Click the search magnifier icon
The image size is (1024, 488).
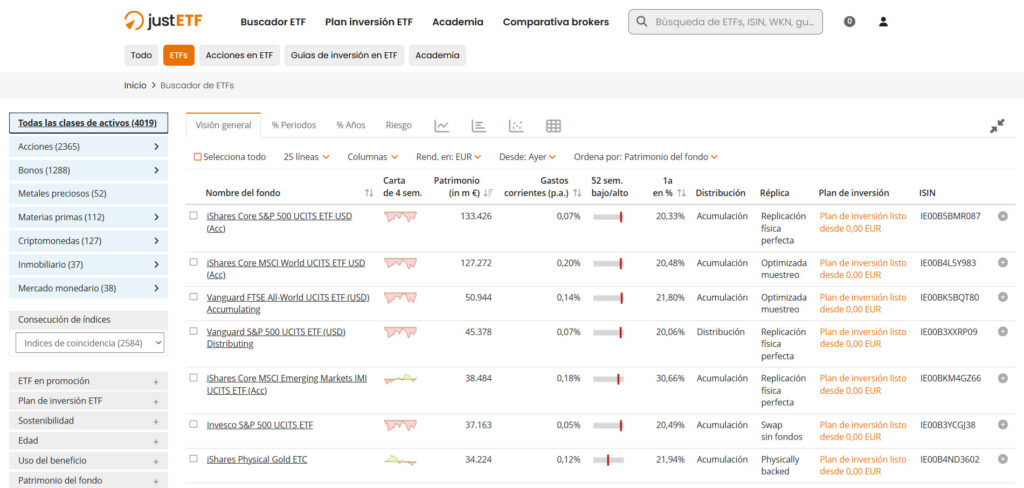pyautogui.click(x=641, y=22)
